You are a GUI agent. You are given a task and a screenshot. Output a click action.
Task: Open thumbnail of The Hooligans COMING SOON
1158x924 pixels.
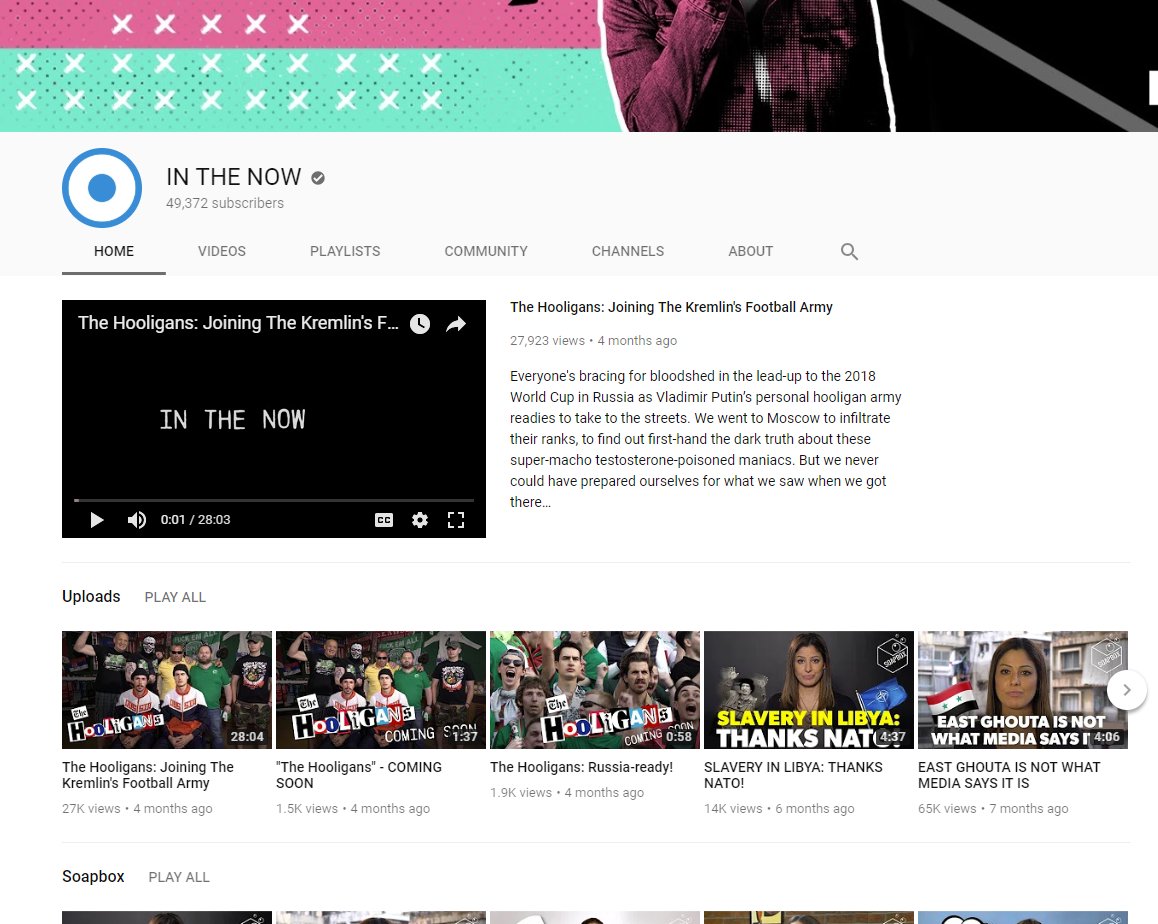(381, 690)
